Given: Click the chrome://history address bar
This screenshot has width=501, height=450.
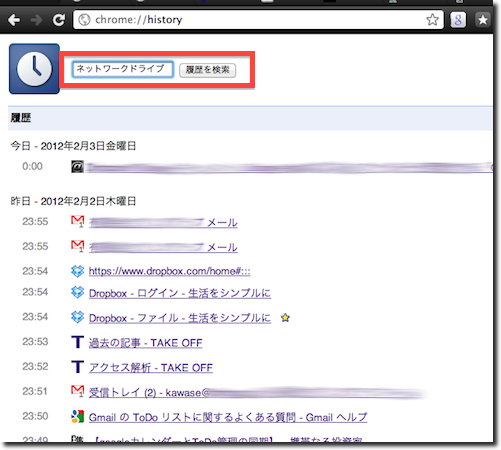Looking at the screenshot, I should click(x=258, y=20).
